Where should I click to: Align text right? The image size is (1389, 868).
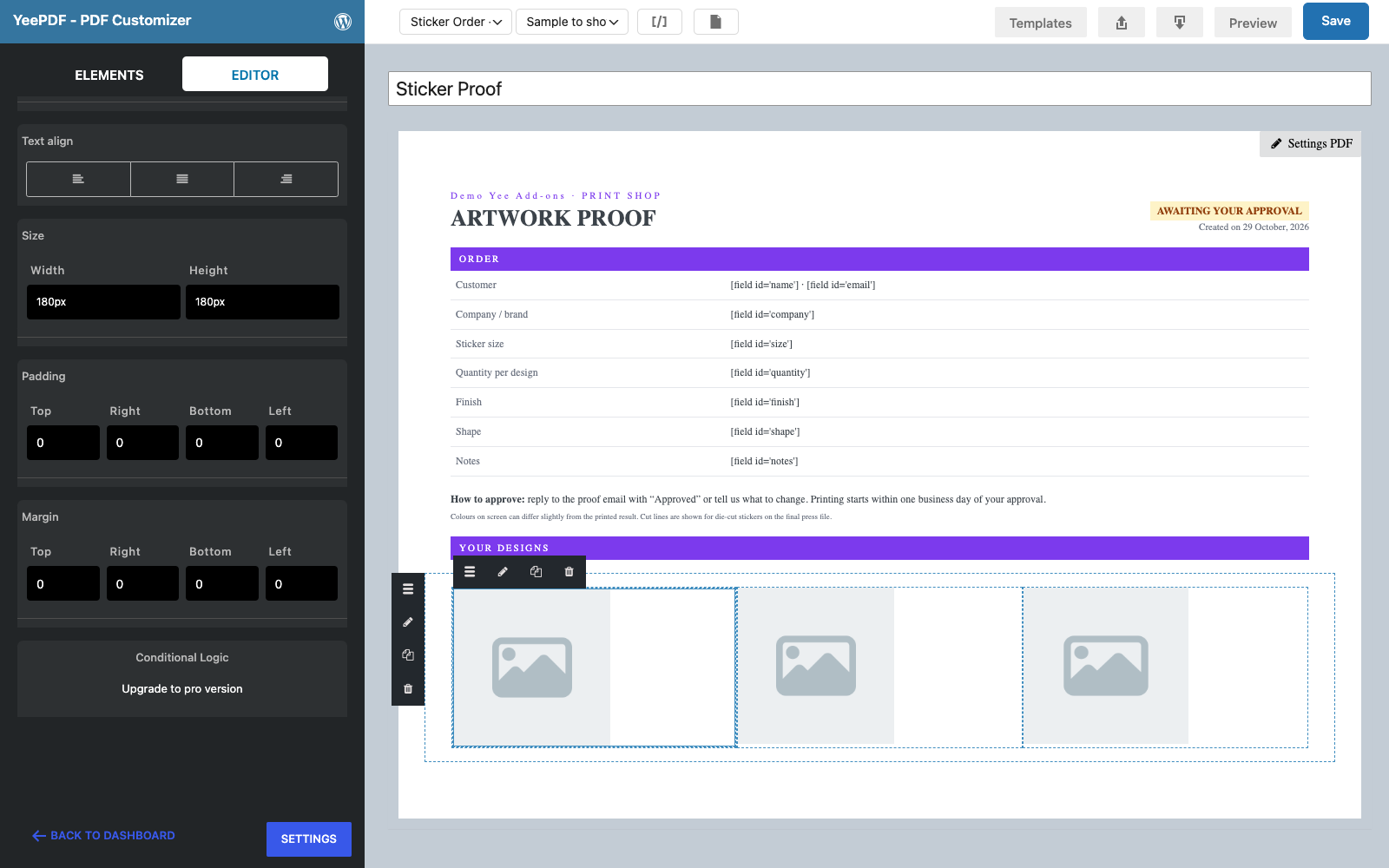point(286,179)
